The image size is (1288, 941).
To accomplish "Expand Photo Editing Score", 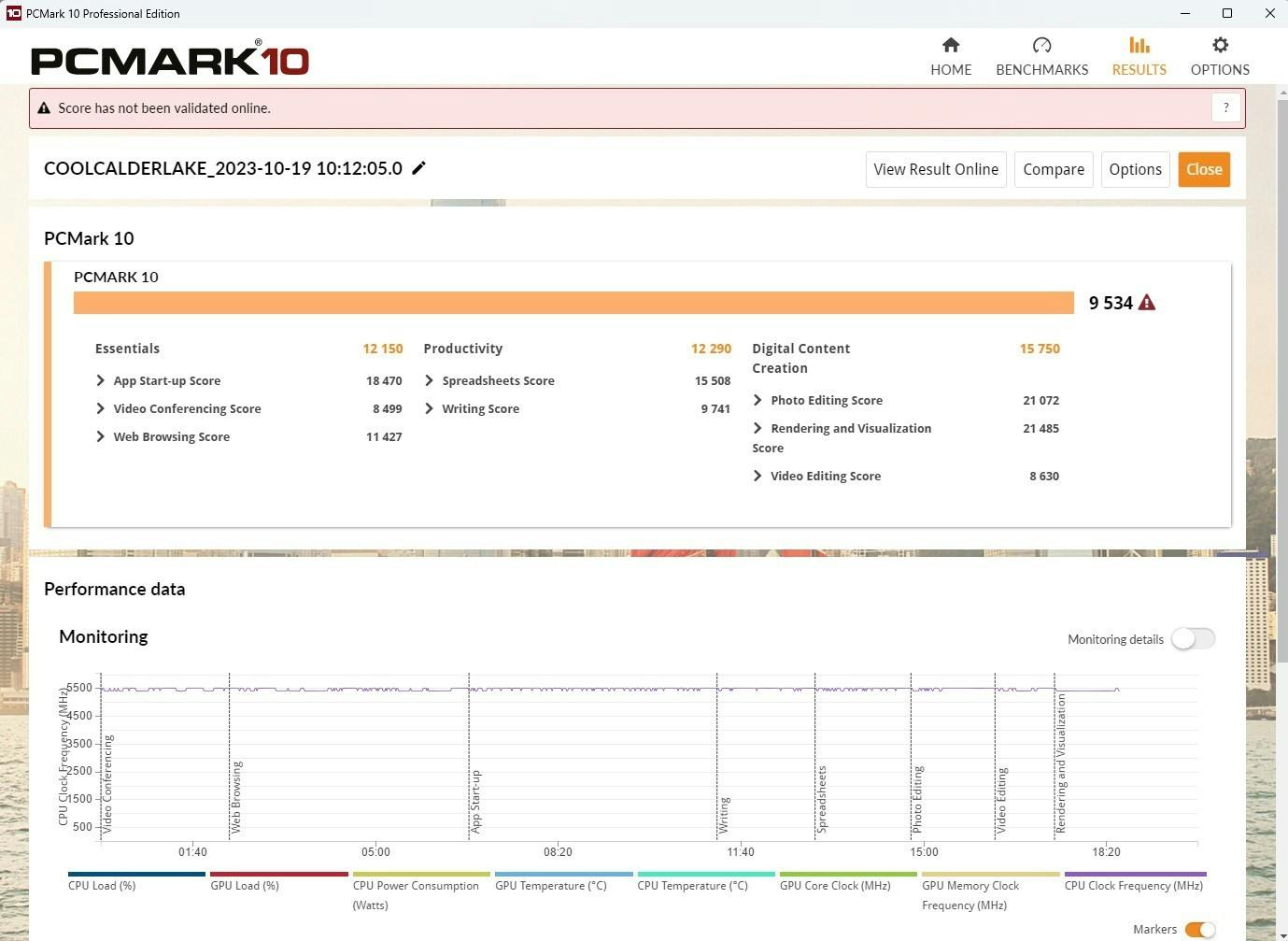I will 757,400.
